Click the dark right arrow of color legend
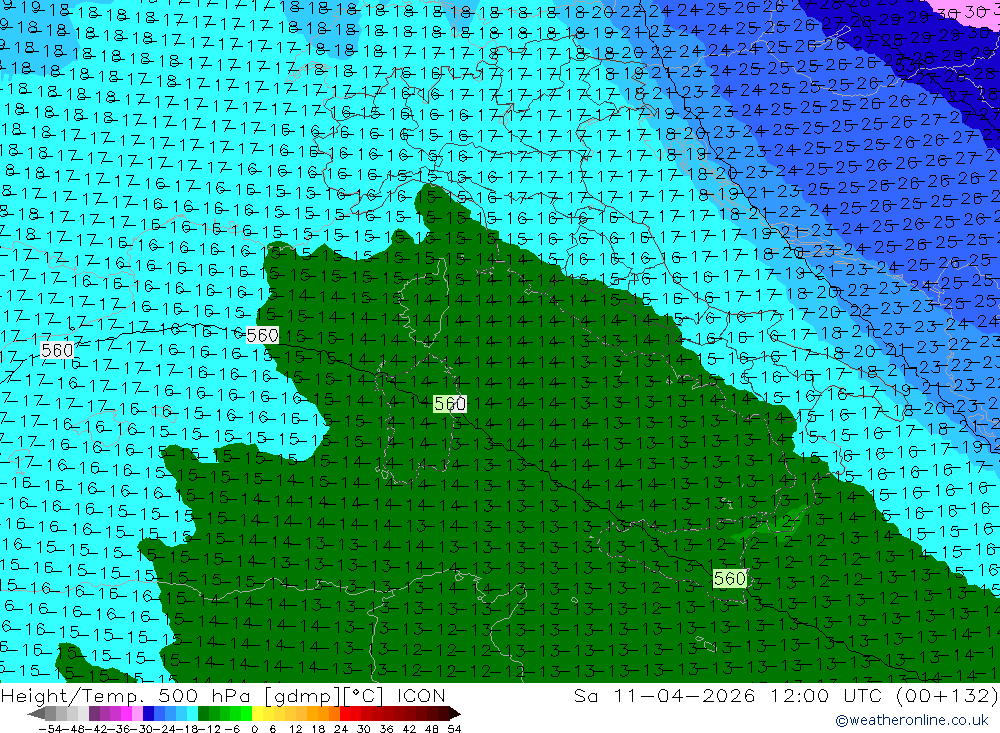 [455, 714]
